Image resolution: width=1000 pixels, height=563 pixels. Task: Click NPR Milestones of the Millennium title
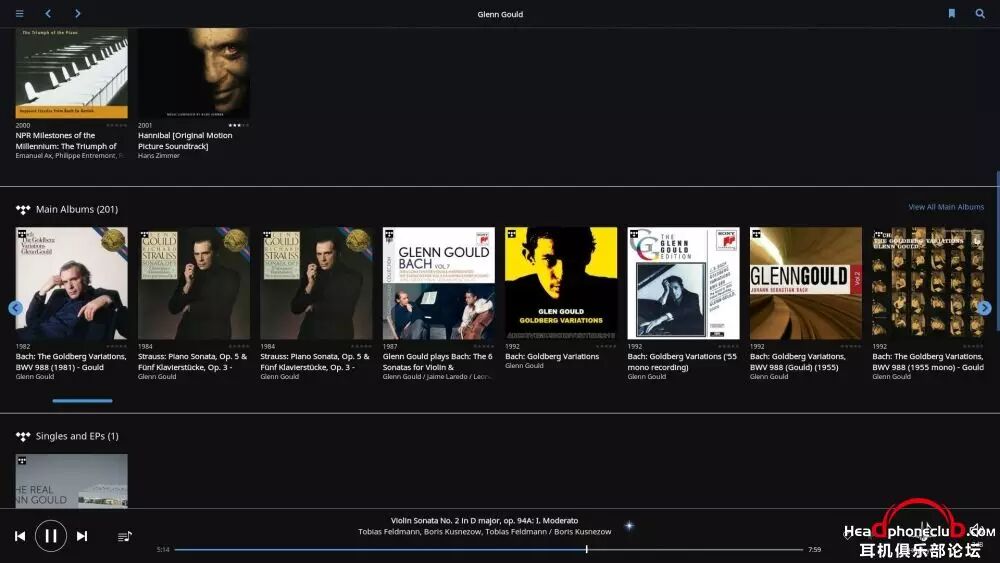tap(66, 141)
